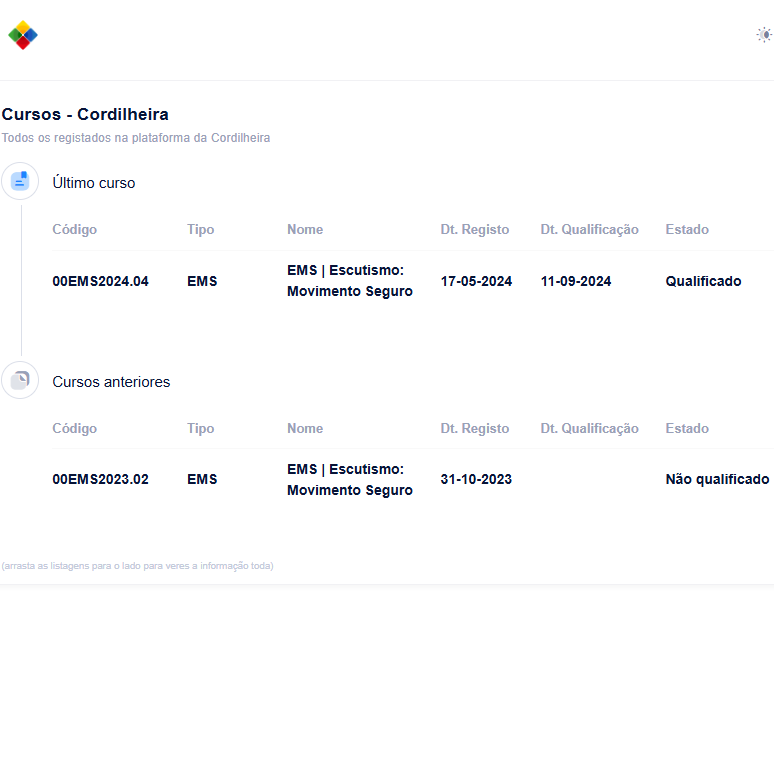Click Dt. Registo header in Último curso
The width and height of the screenshot is (774, 774).
point(474,230)
